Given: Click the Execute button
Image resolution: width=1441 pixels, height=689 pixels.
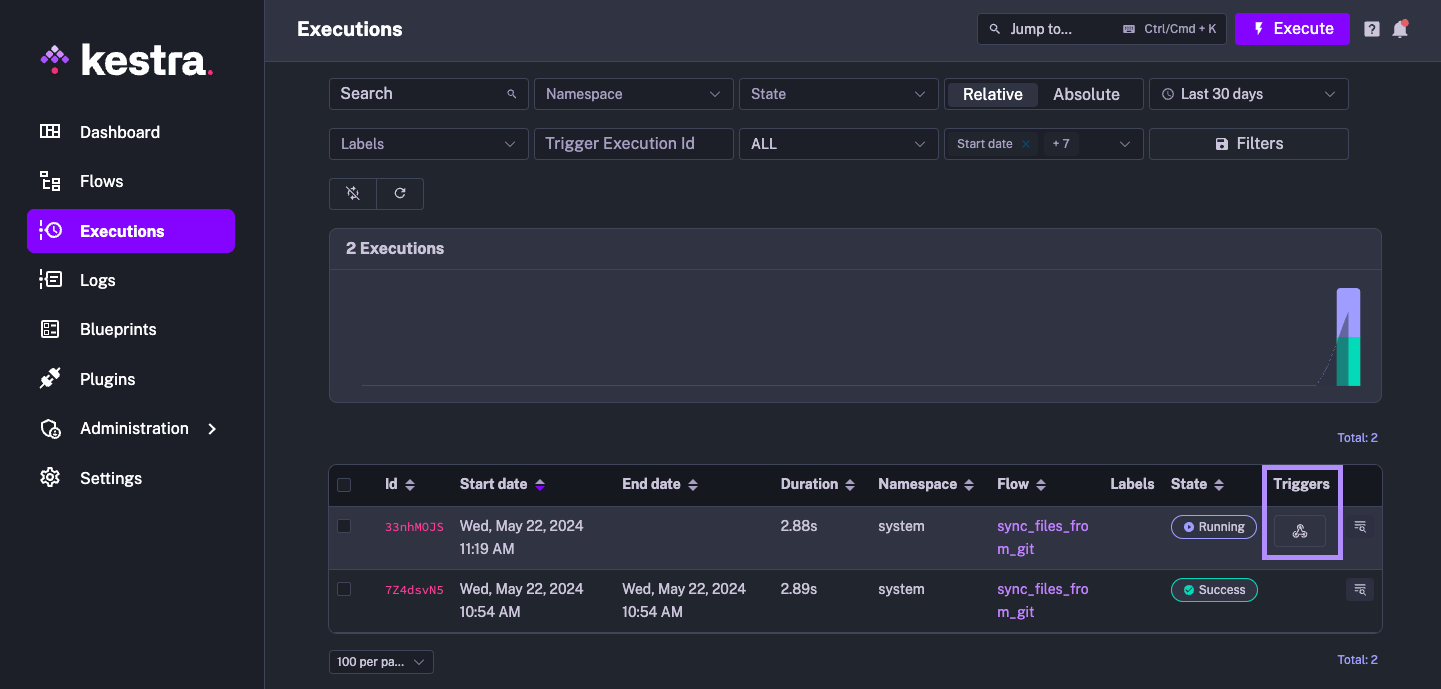Looking at the screenshot, I should click(x=1292, y=29).
